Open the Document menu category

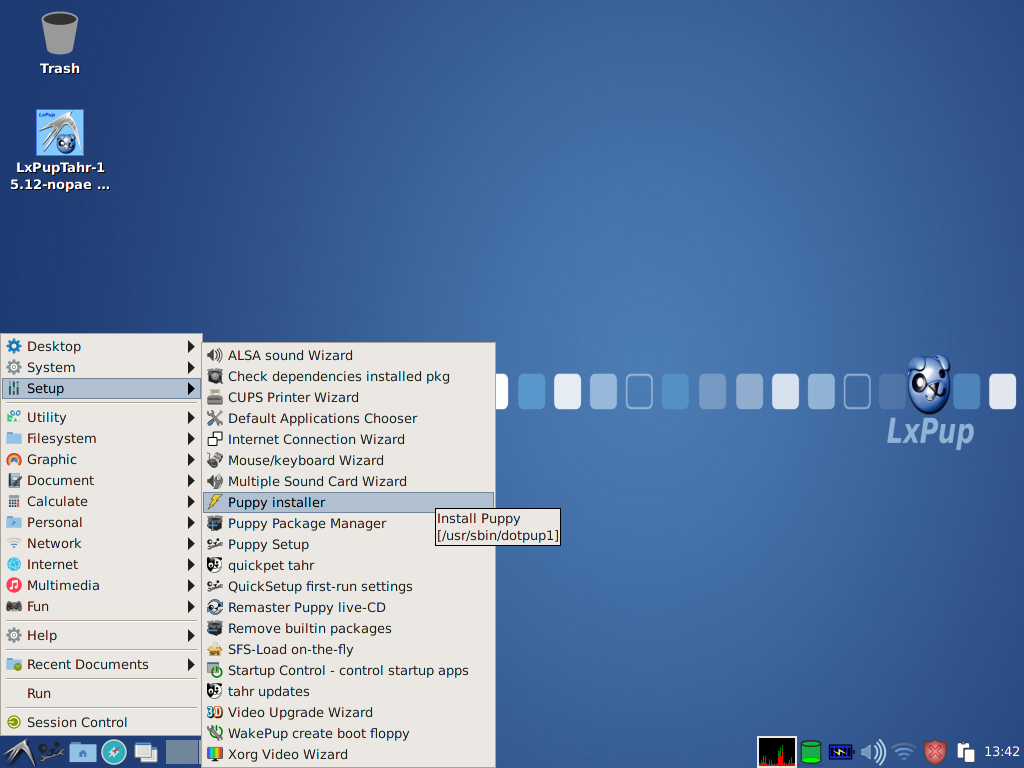pyautogui.click(x=101, y=480)
